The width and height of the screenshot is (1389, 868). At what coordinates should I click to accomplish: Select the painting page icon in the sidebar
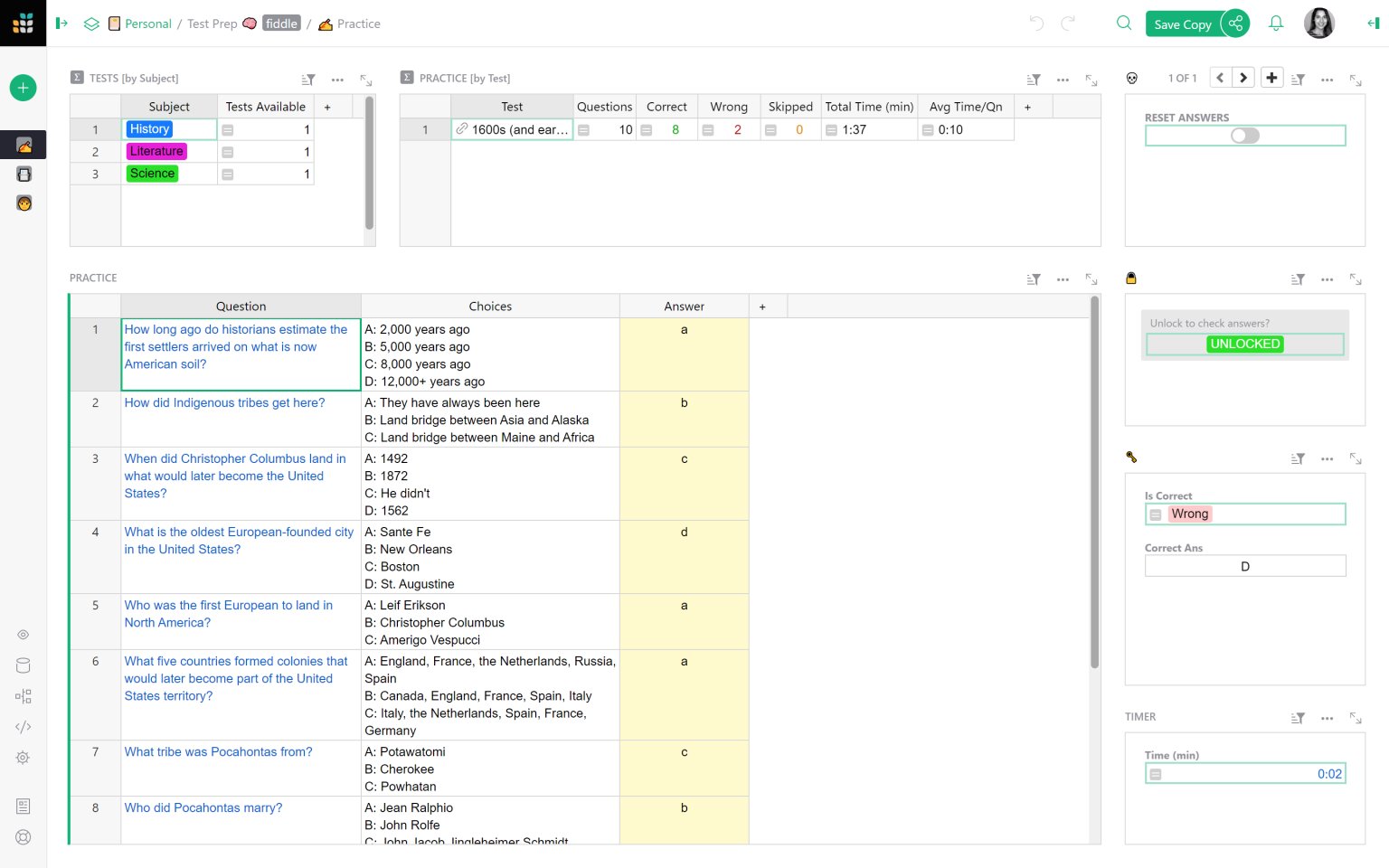click(23, 145)
